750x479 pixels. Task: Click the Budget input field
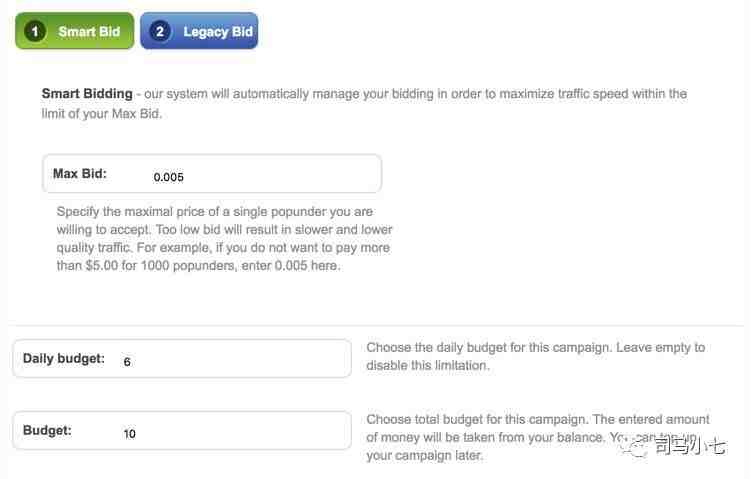click(182, 430)
